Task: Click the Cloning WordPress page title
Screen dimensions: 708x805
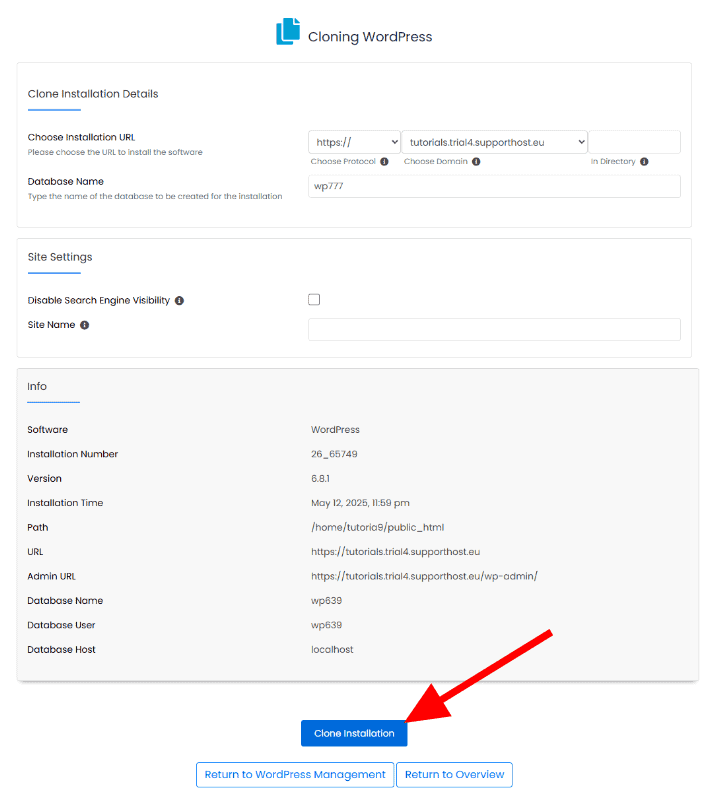Action: tap(370, 37)
